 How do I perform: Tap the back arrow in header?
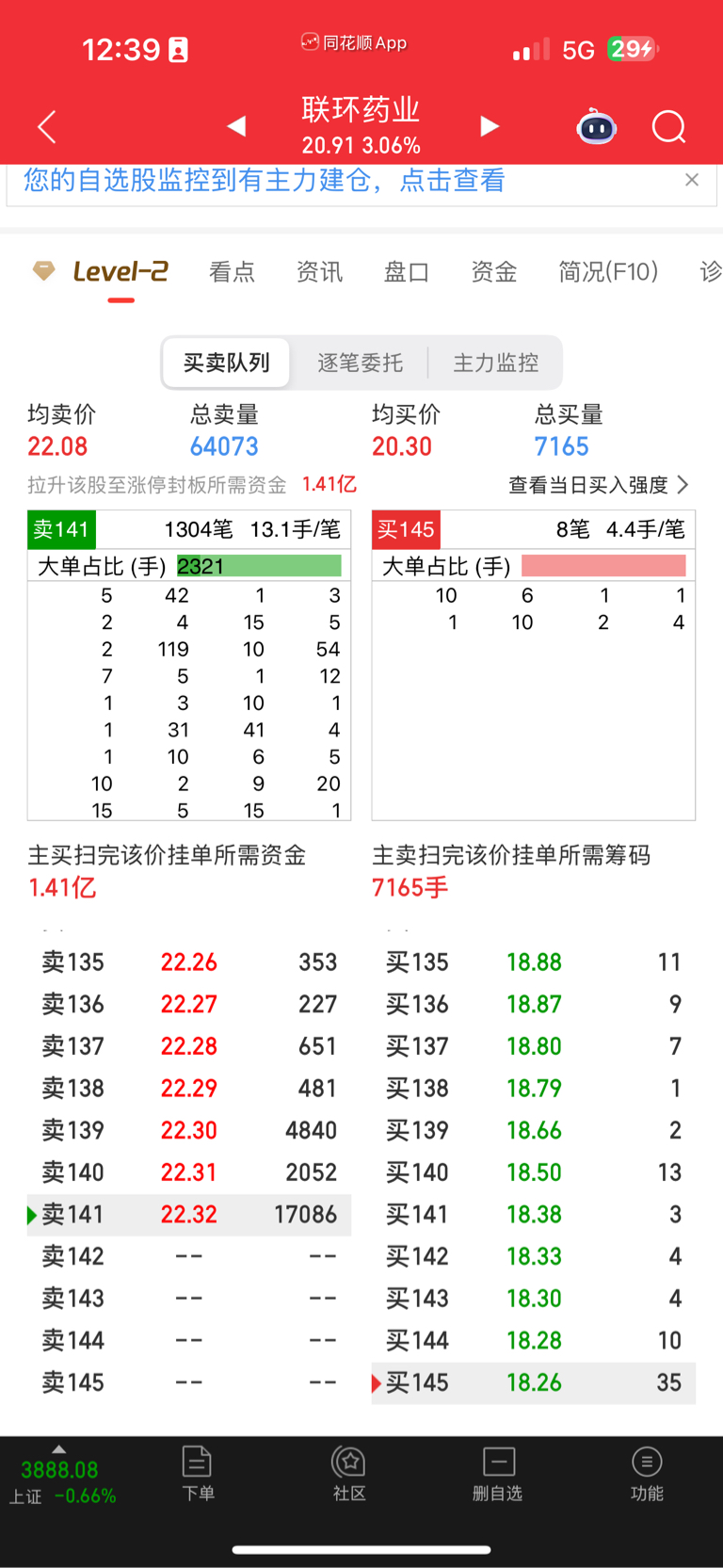(x=46, y=127)
